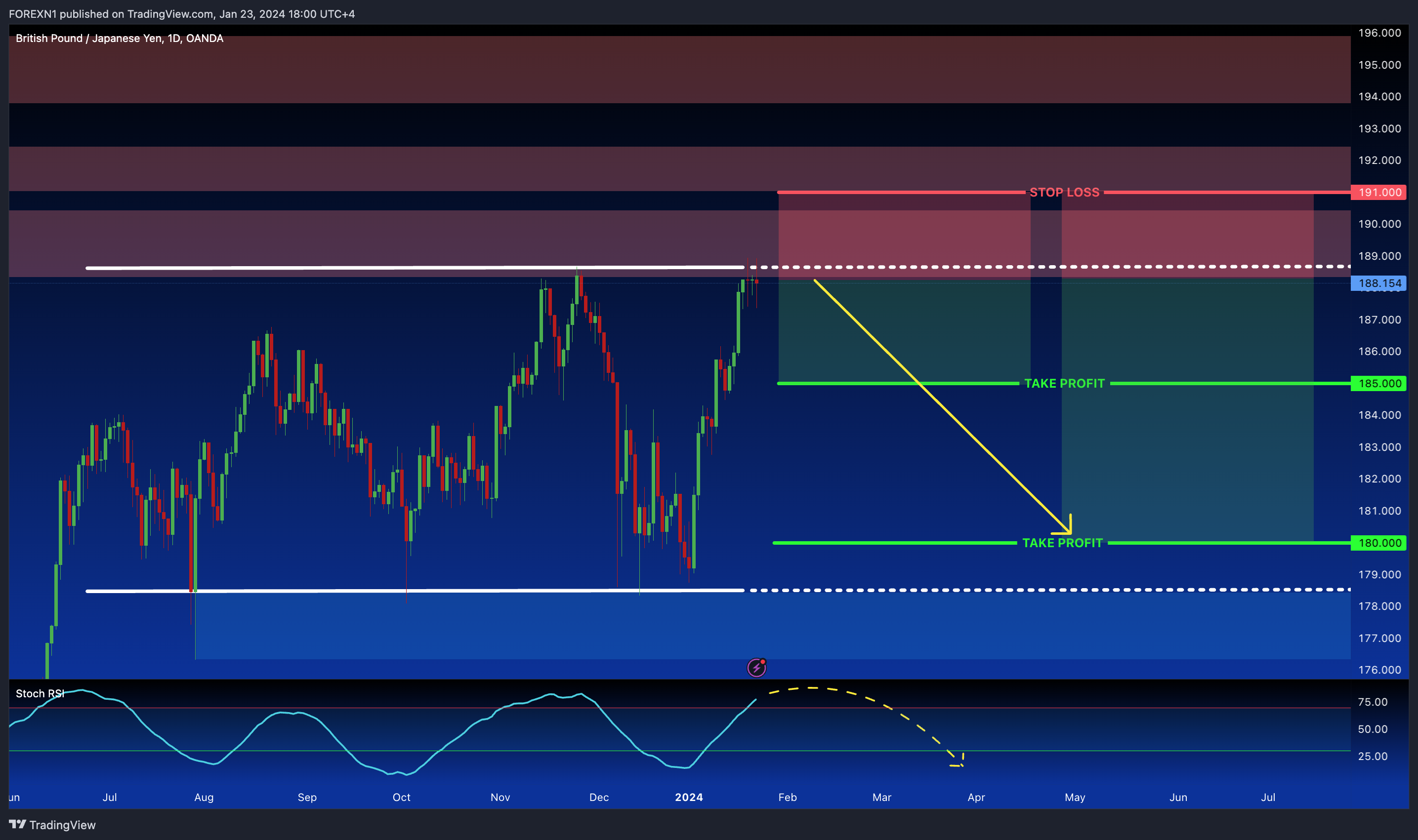
Task: Click the 196.000 price axis value
Action: [x=1379, y=33]
